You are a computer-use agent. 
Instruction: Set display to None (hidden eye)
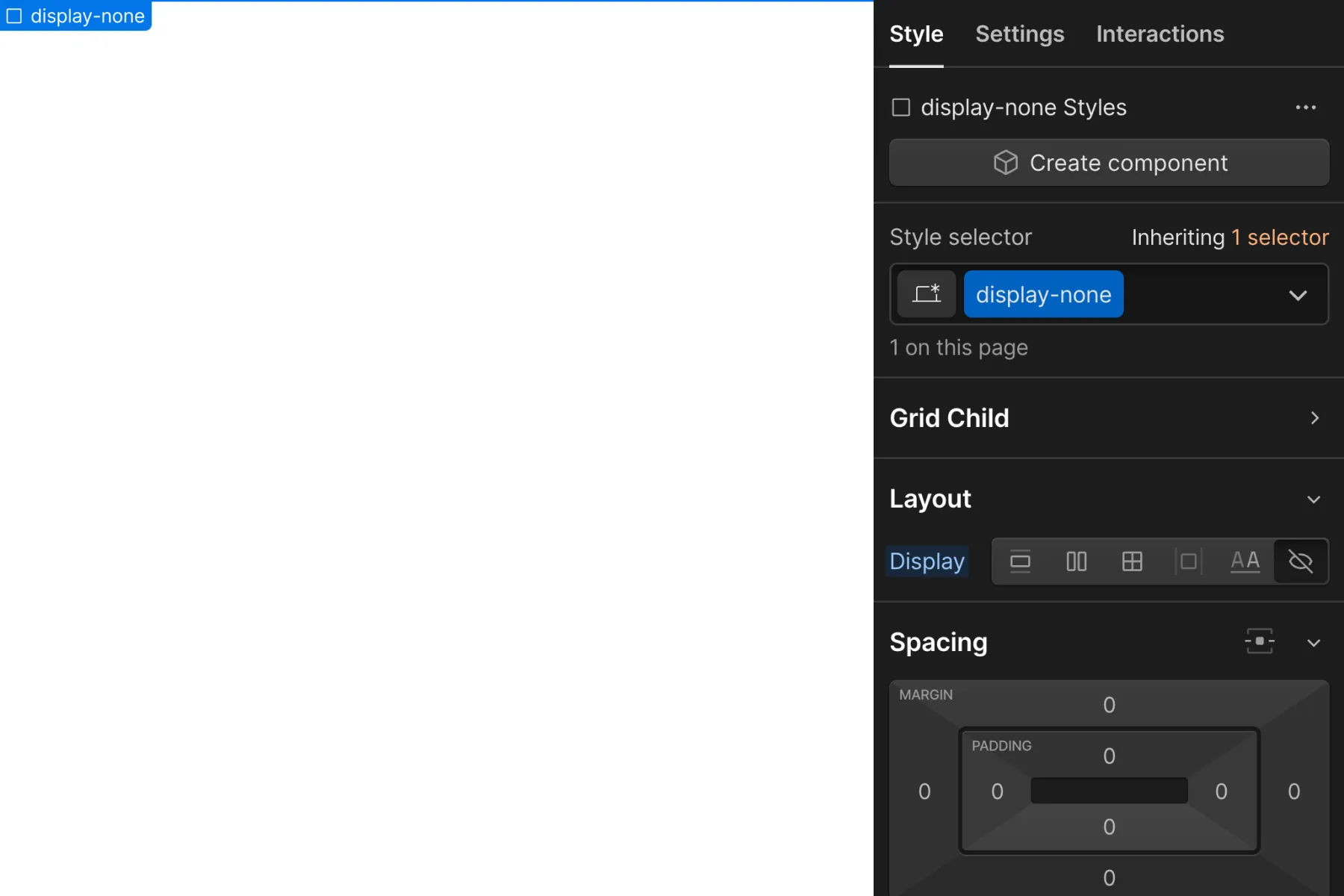pos(1301,561)
